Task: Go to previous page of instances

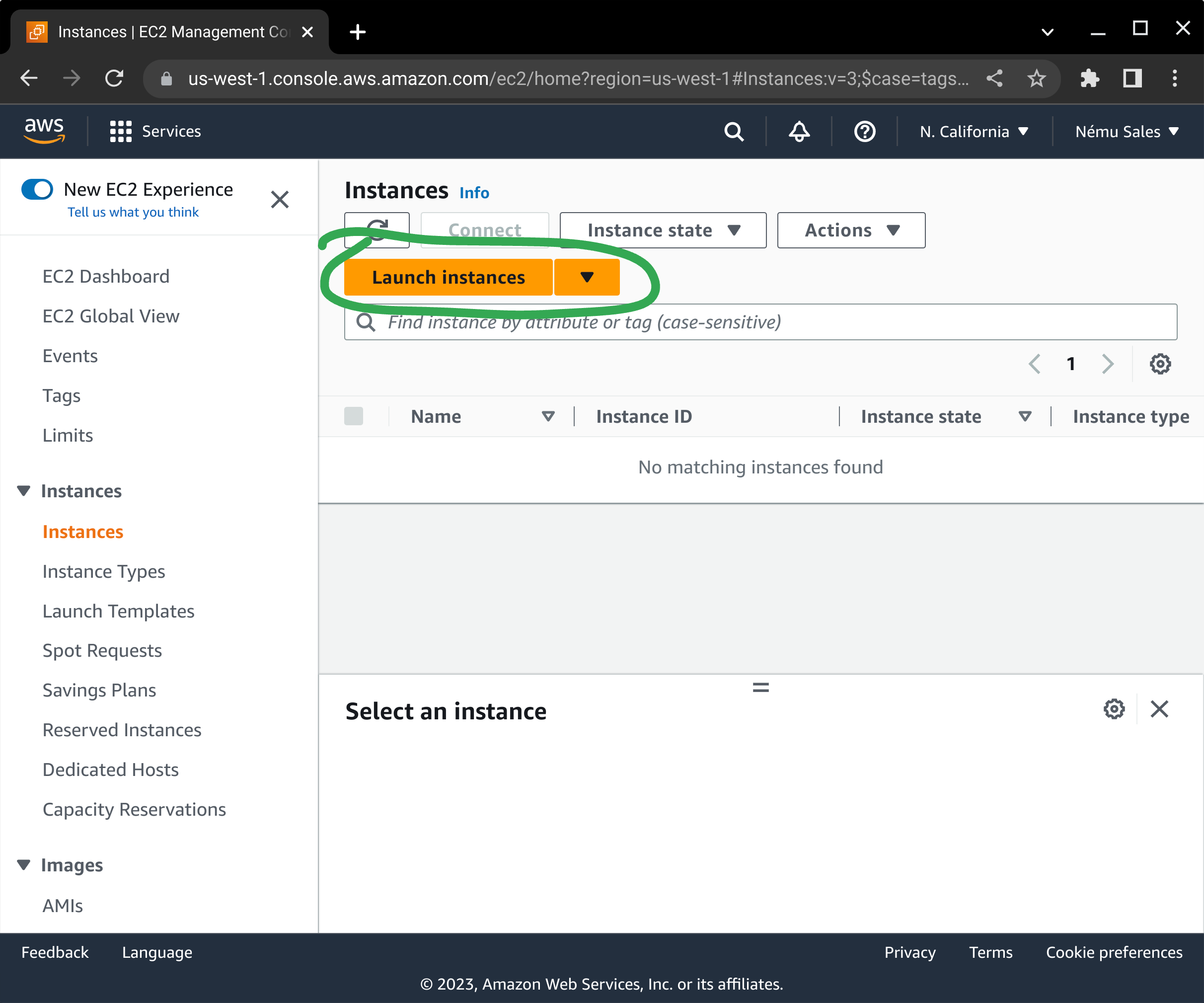Action: click(x=1035, y=364)
